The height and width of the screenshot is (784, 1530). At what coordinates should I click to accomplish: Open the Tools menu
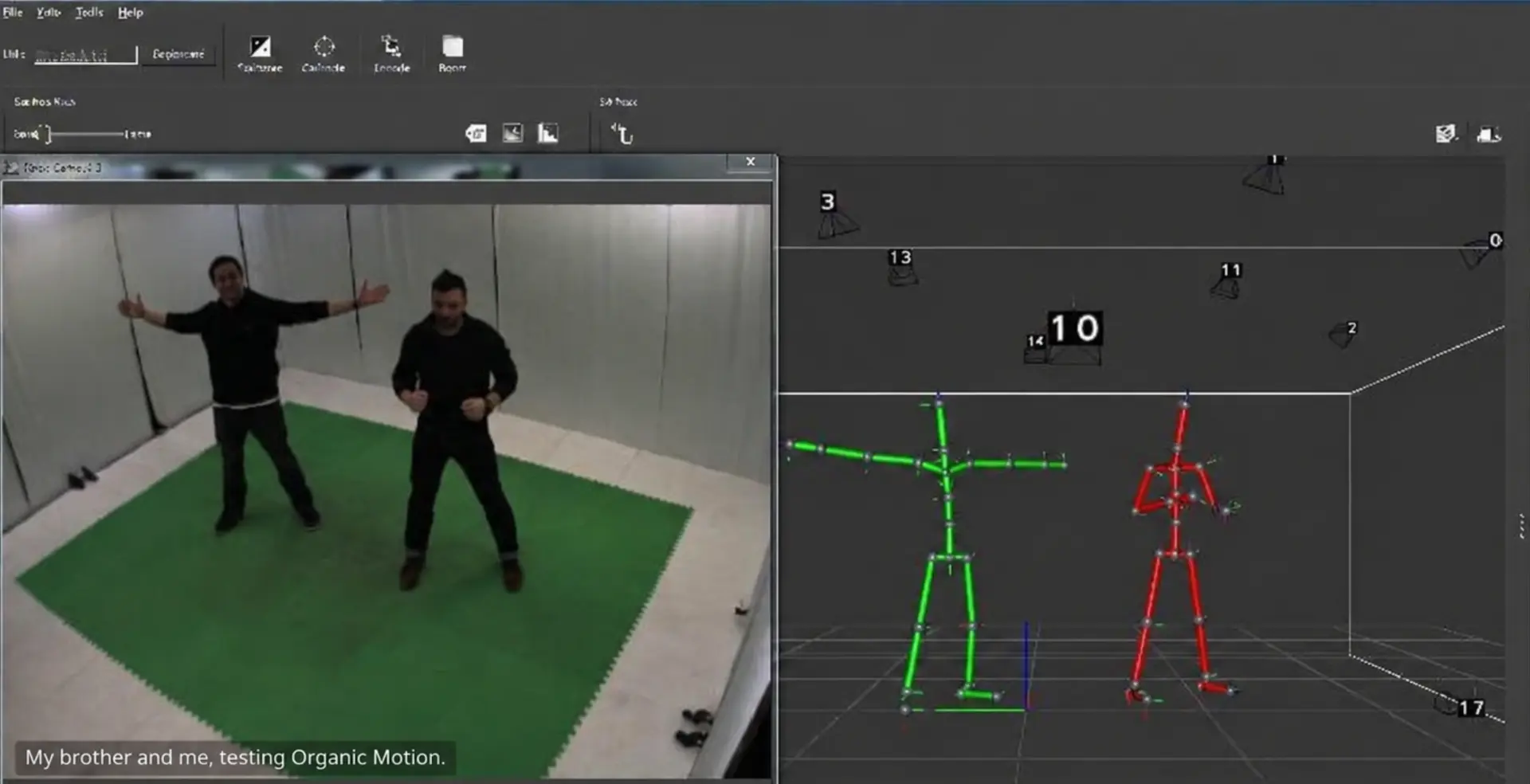(89, 12)
